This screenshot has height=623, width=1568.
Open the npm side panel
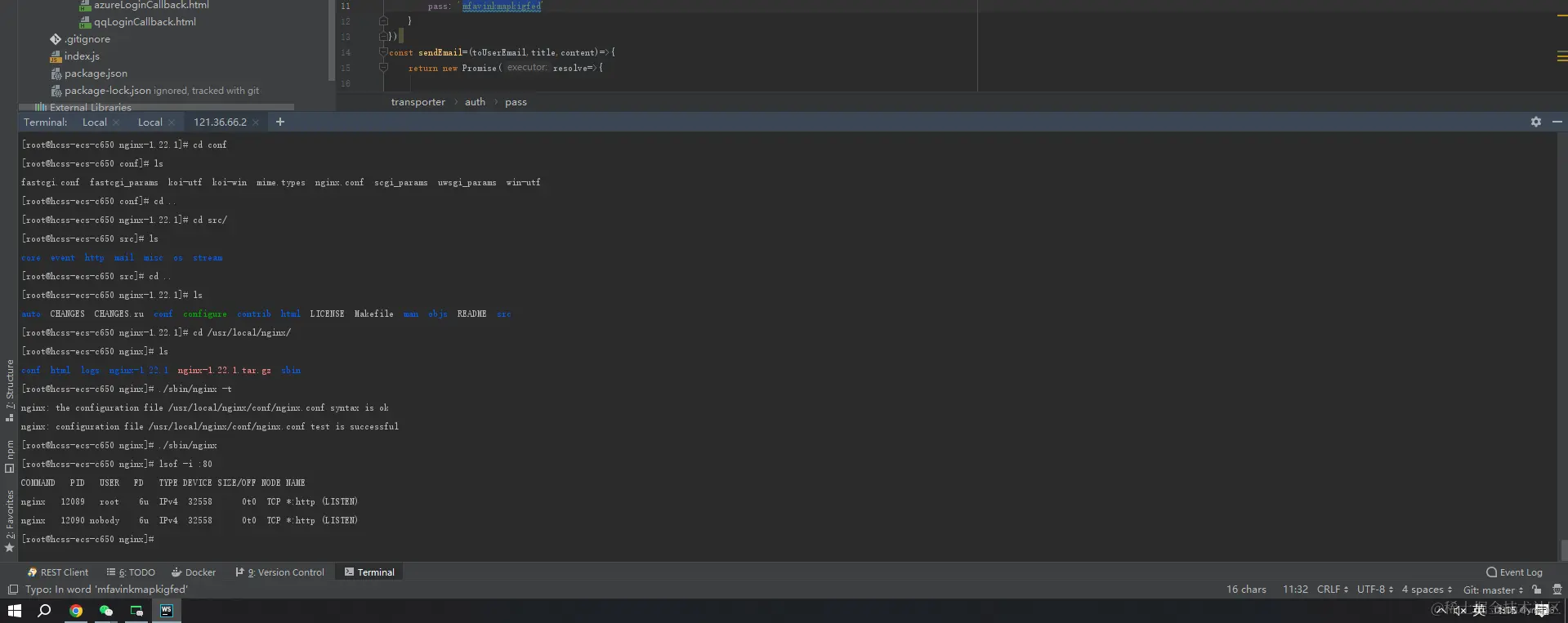coord(10,456)
